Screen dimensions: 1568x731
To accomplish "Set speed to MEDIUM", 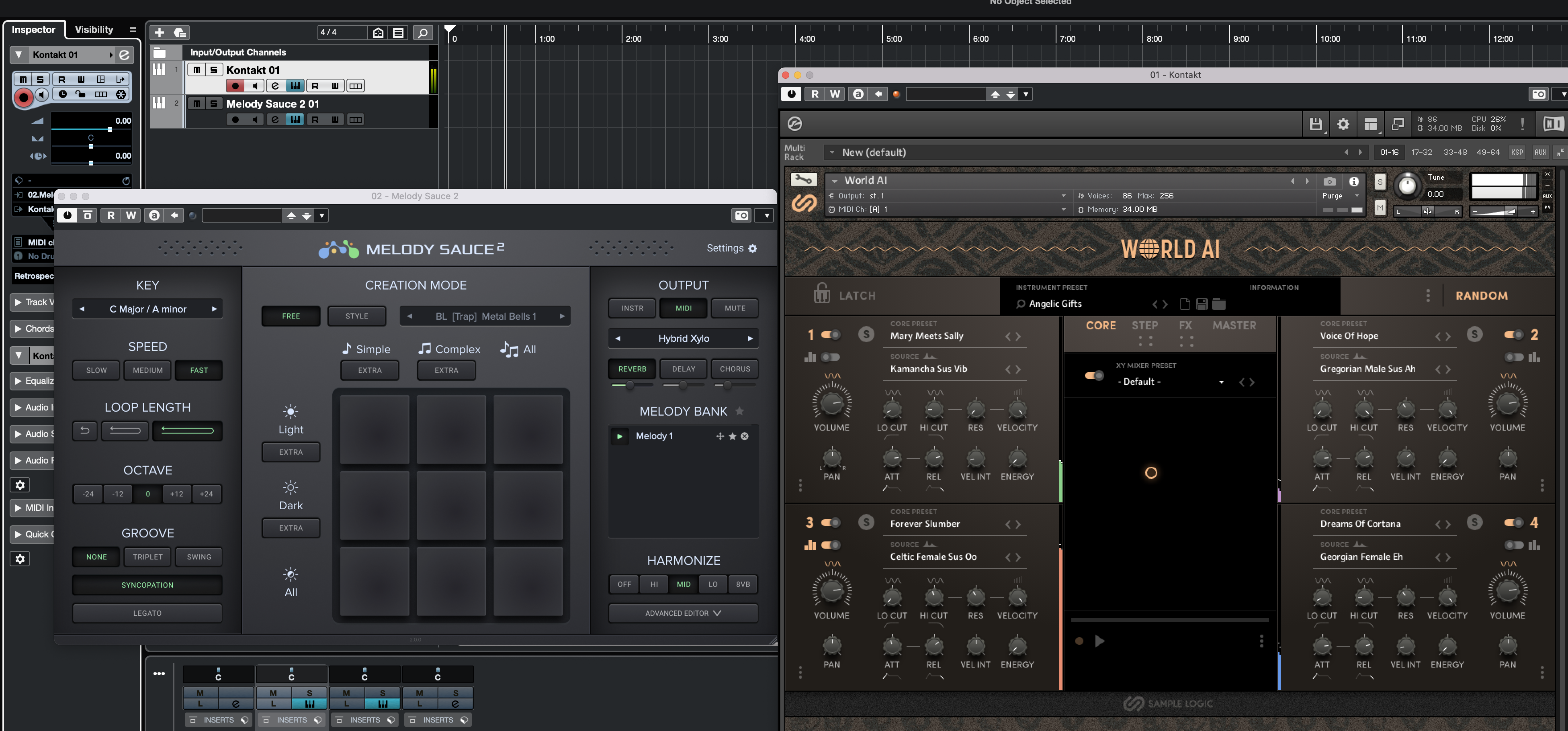I will (148, 370).
